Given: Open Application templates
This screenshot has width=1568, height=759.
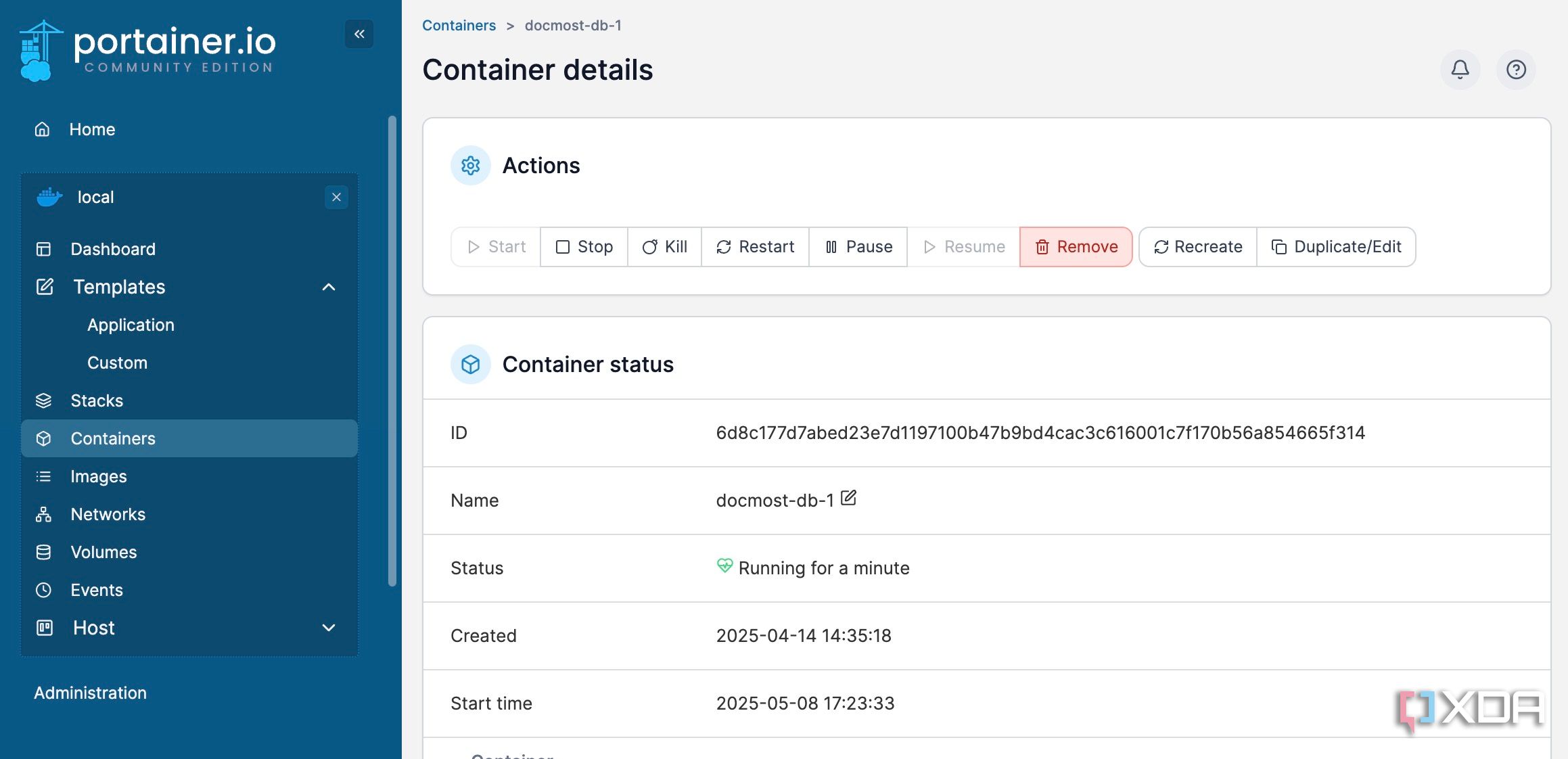Looking at the screenshot, I should (x=131, y=325).
